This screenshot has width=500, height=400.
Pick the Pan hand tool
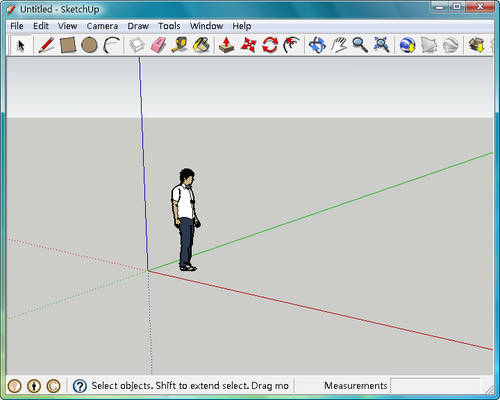coord(339,45)
